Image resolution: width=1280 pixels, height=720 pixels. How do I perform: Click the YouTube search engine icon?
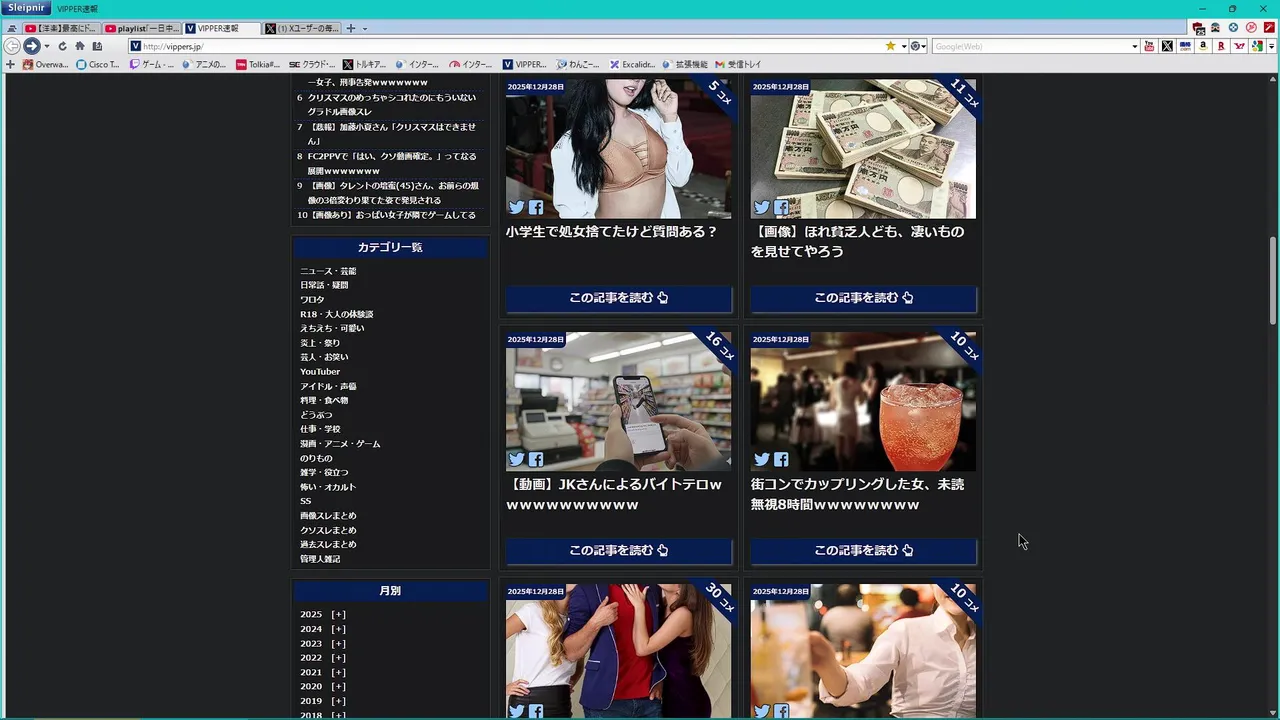tap(1149, 46)
